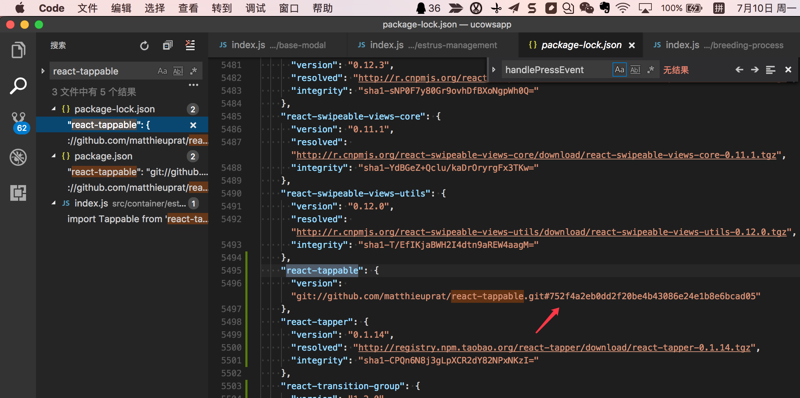Image resolution: width=800 pixels, height=398 pixels.
Task: Open the 文件 menu
Action: coord(87,8)
